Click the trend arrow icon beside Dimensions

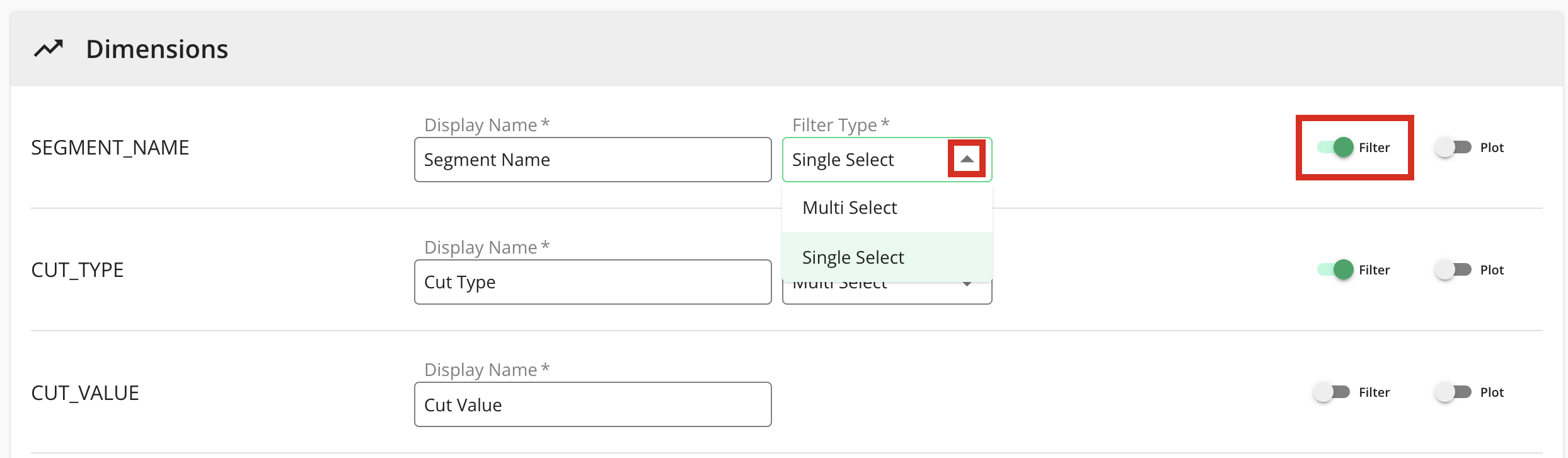pyautogui.click(x=49, y=49)
